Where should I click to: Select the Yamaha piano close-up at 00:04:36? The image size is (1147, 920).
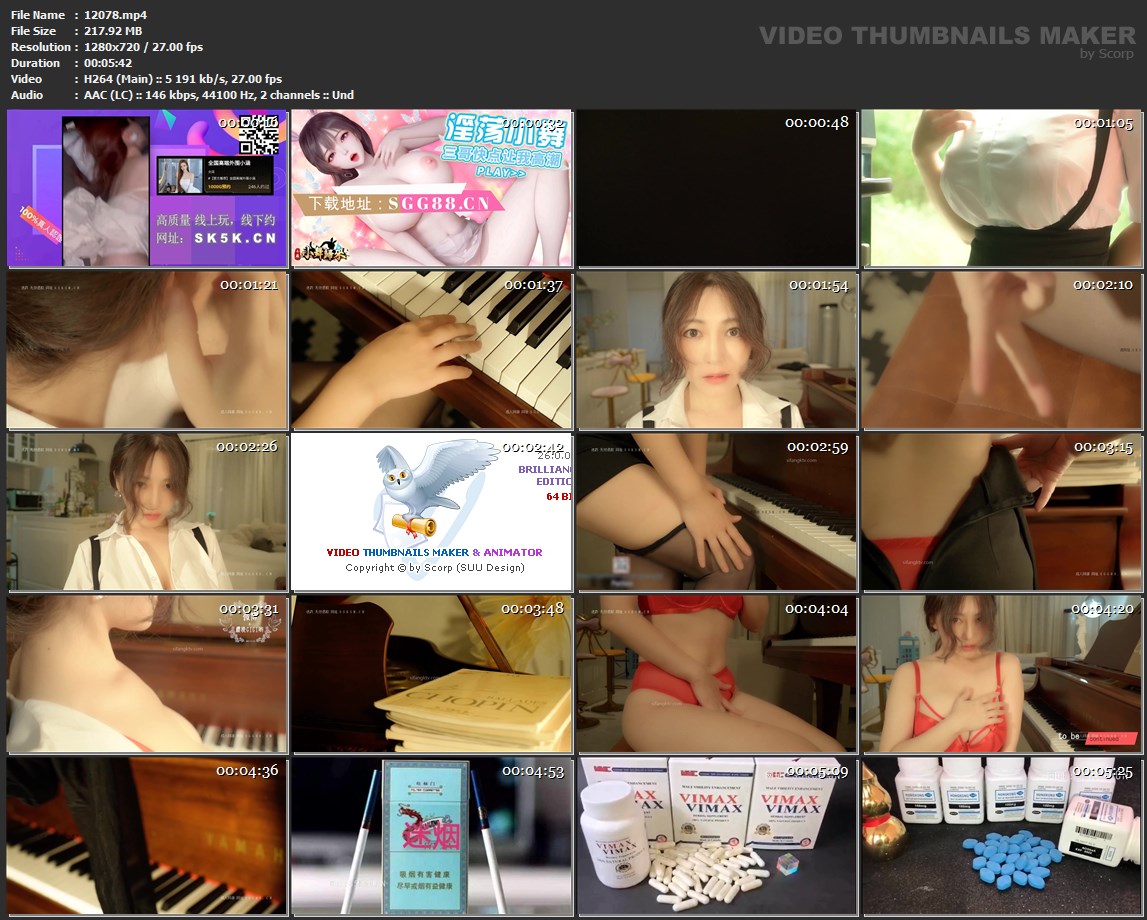pos(146,836)
